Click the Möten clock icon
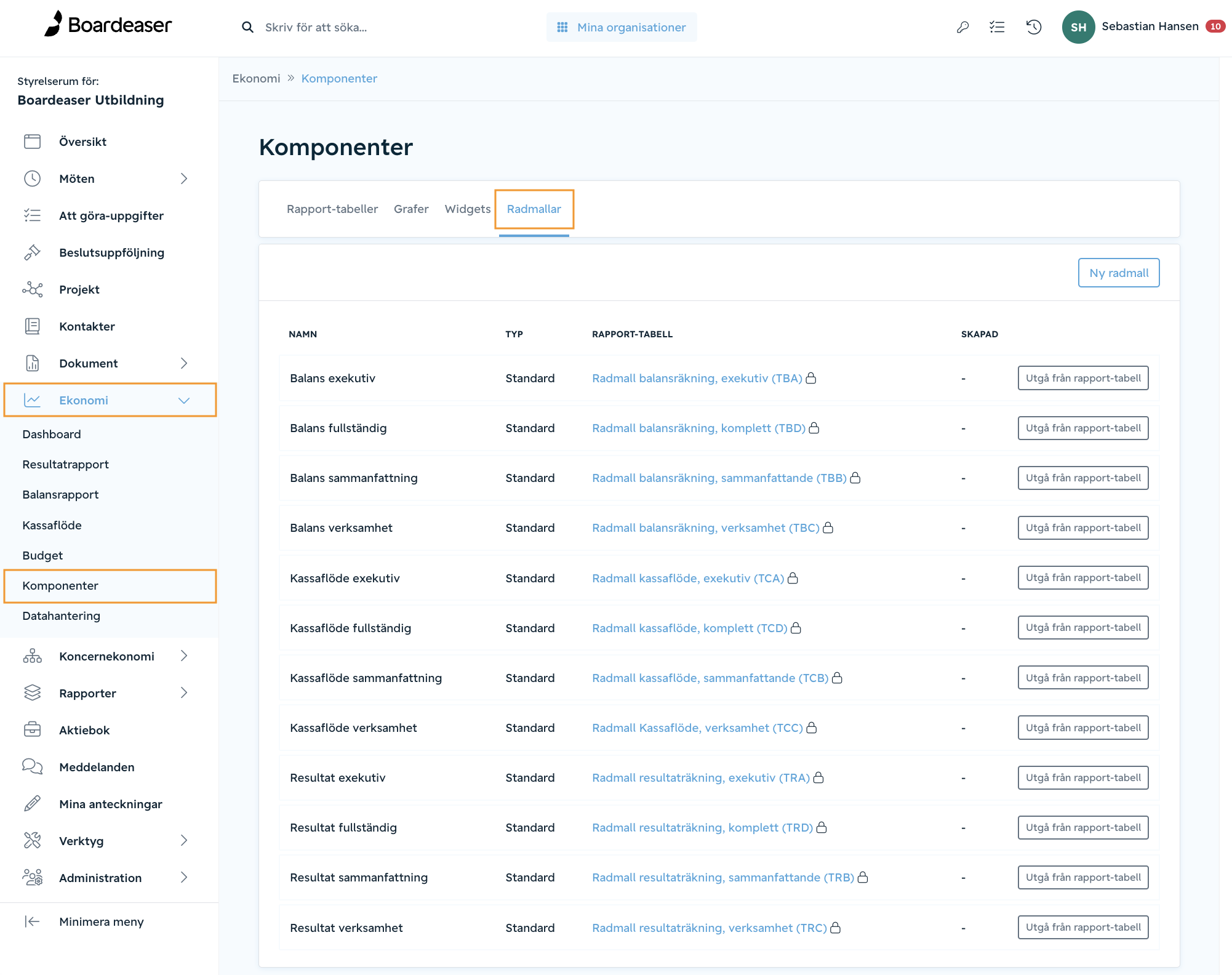Screen dimensions: 1232x975 click(32, 179)
